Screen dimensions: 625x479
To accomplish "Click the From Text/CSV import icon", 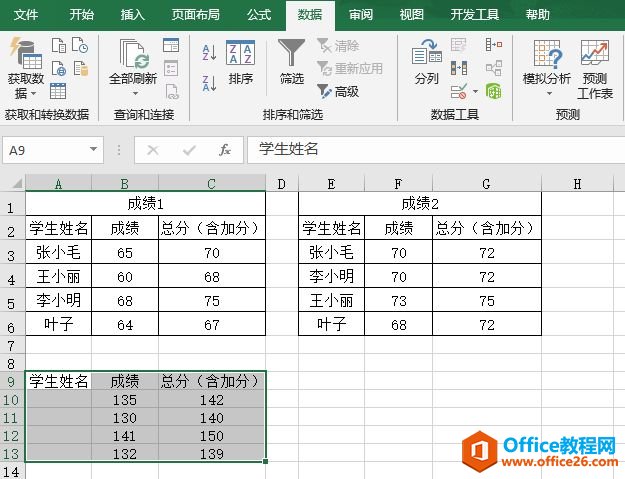I will 59,45.
